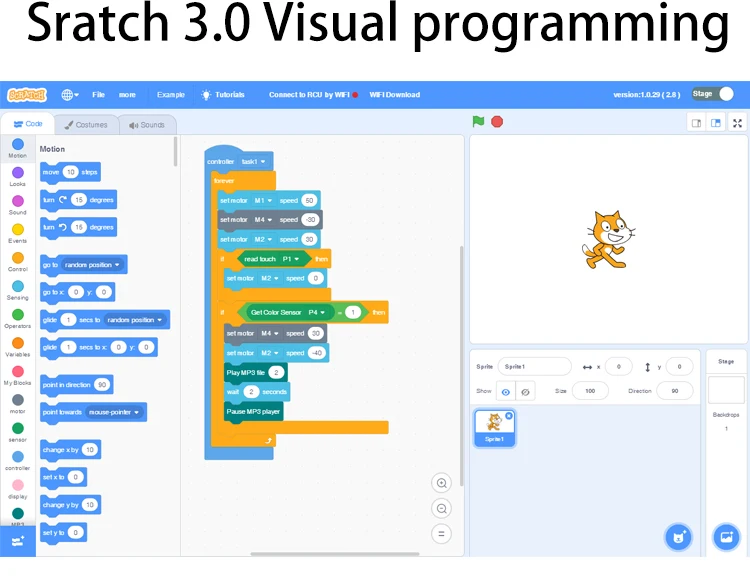This screenshot has height=582, width=750.
Task: Click the Size field showing 100
Action: coord(590,391)
